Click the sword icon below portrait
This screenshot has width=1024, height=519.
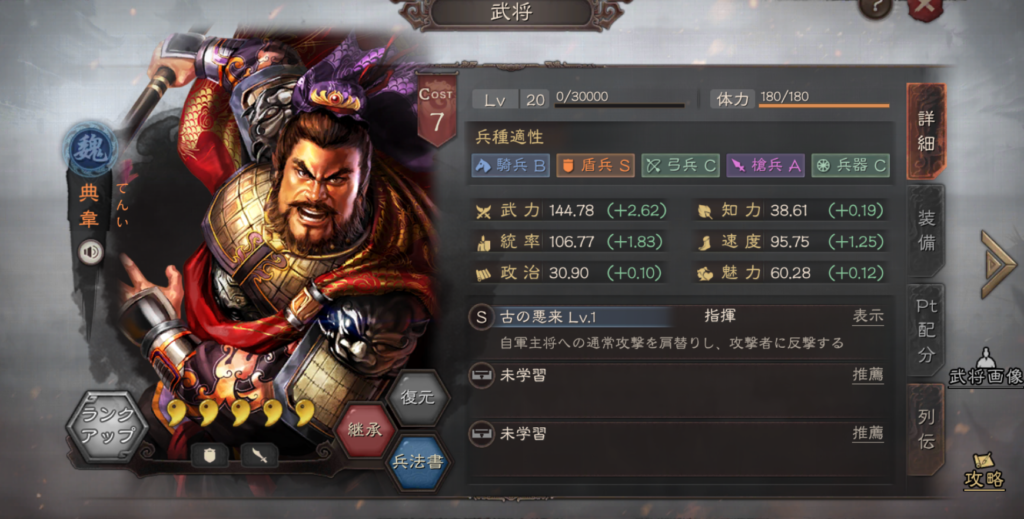259,455
